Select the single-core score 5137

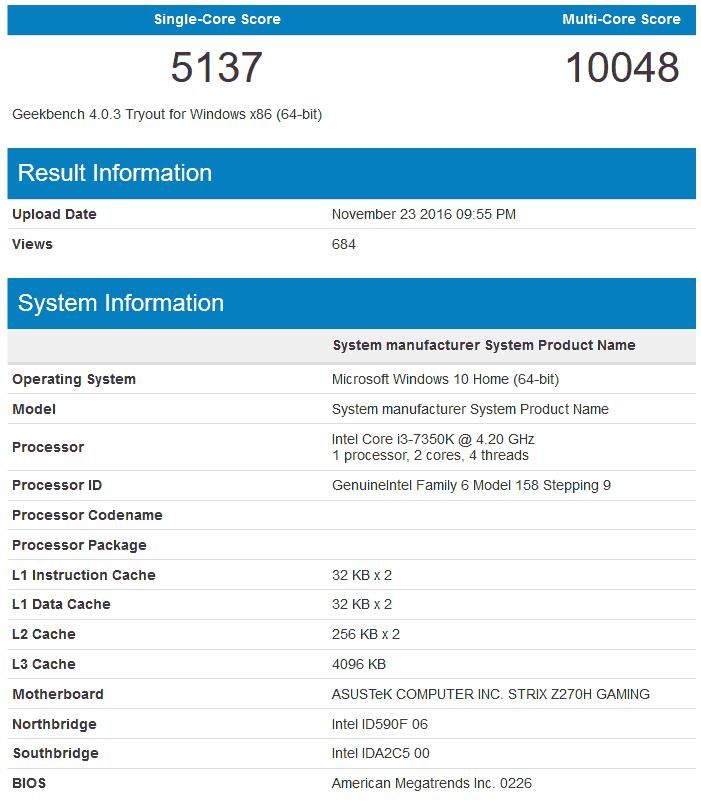point(217,67)
